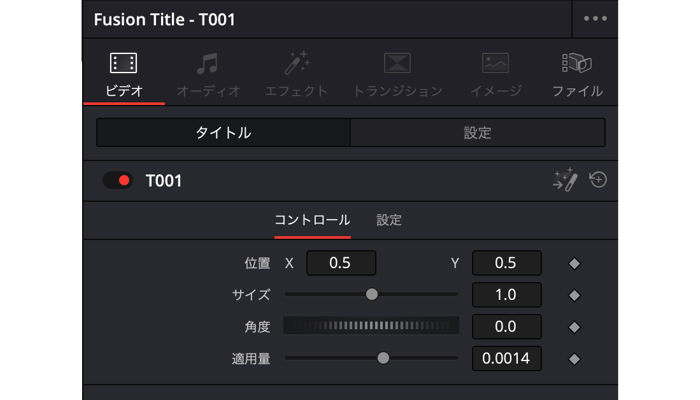The image size is (700, 400).
Task: Switch to the コントロール tab
Action: [x=312, y=220]
